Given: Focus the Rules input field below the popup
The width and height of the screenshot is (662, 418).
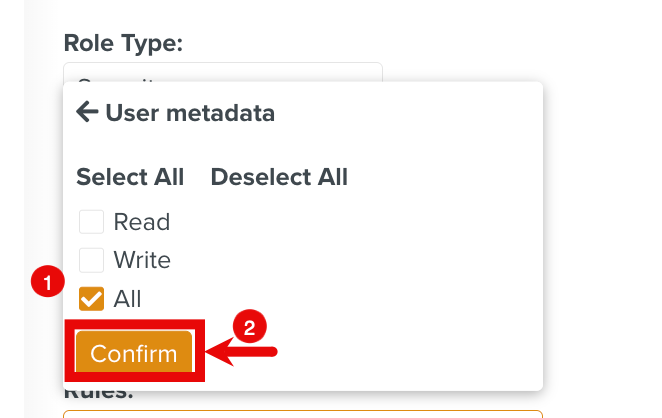Looking at the screenshot, I should click(302, 413).
